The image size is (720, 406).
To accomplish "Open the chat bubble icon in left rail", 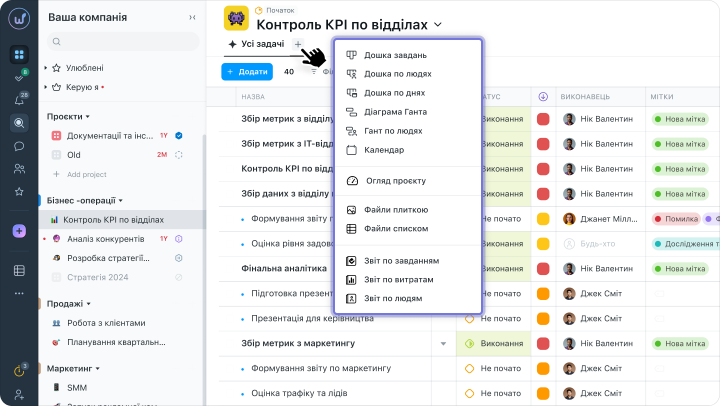I will 19,146.
